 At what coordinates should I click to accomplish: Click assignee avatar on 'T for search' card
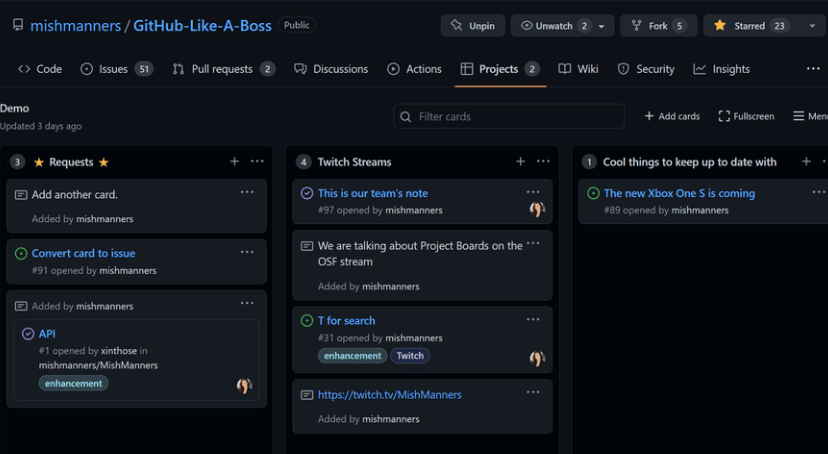click(x=537, y=358)
